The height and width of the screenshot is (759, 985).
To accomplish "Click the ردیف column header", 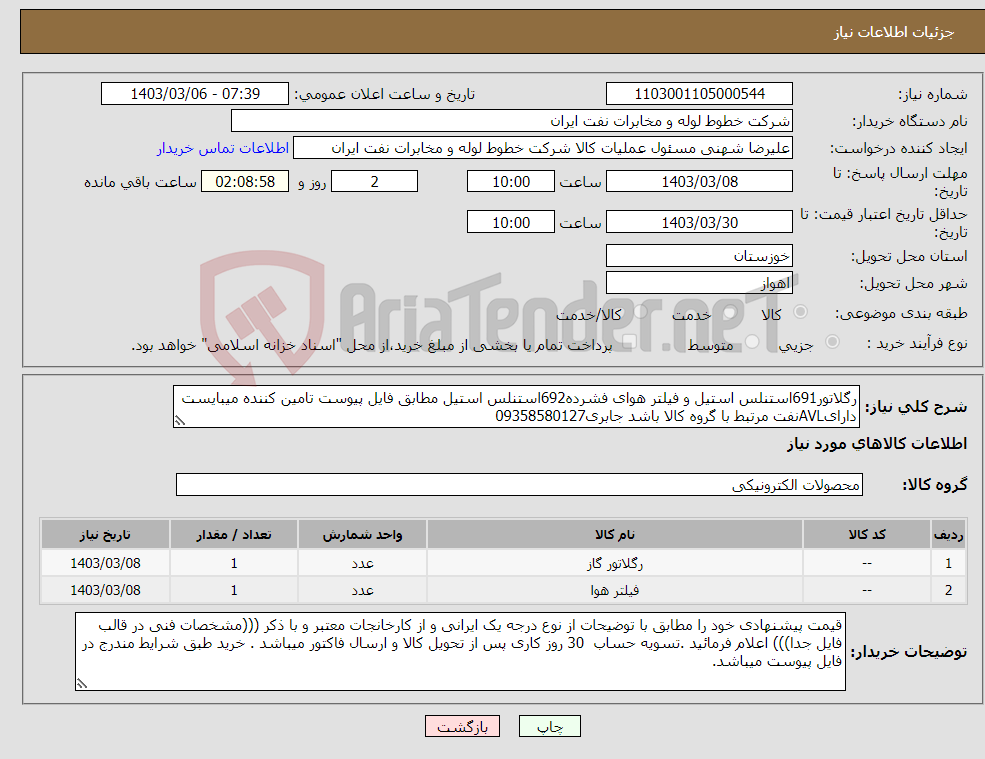I will coord(949,535).
